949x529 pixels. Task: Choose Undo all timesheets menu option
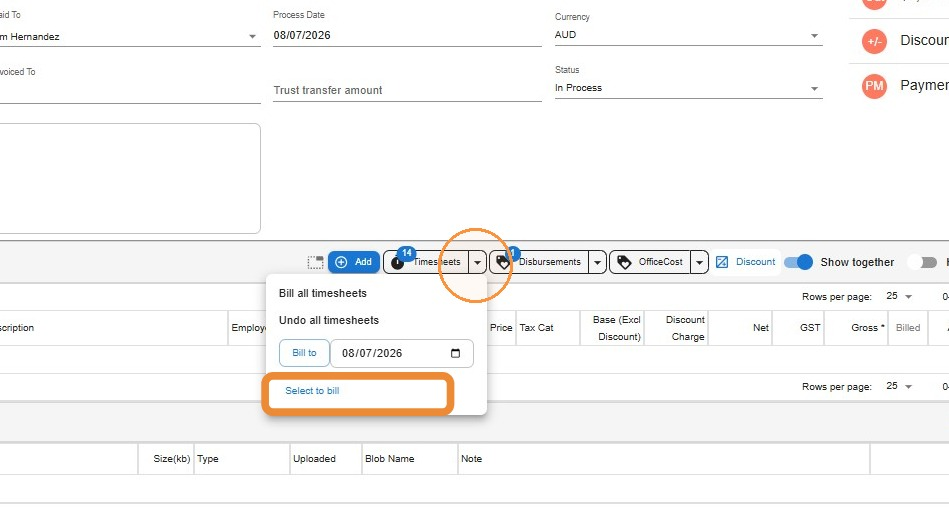pos(329,320)
